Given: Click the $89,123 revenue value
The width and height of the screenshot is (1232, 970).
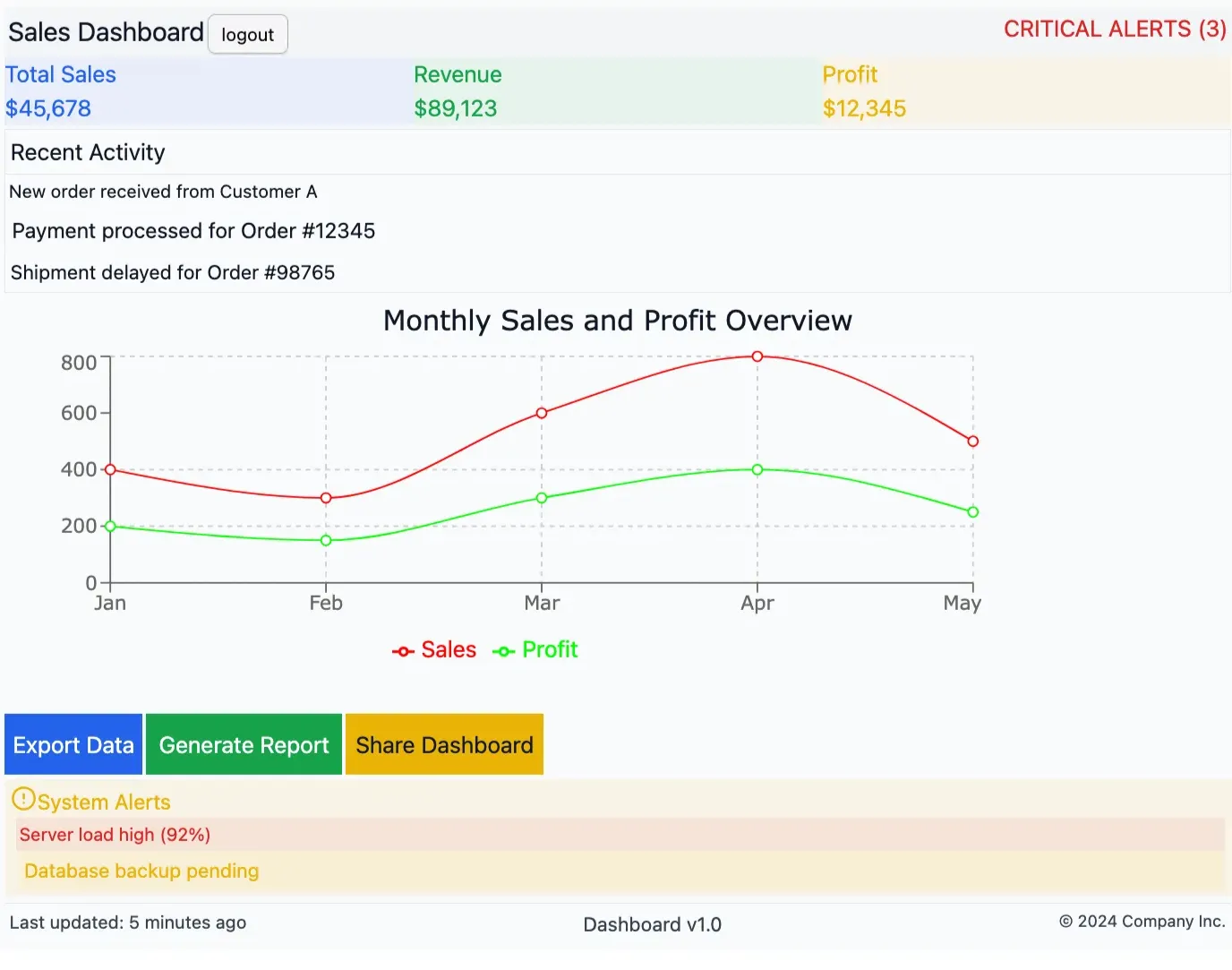Looking at the screenshot, I should coord(456,108).
